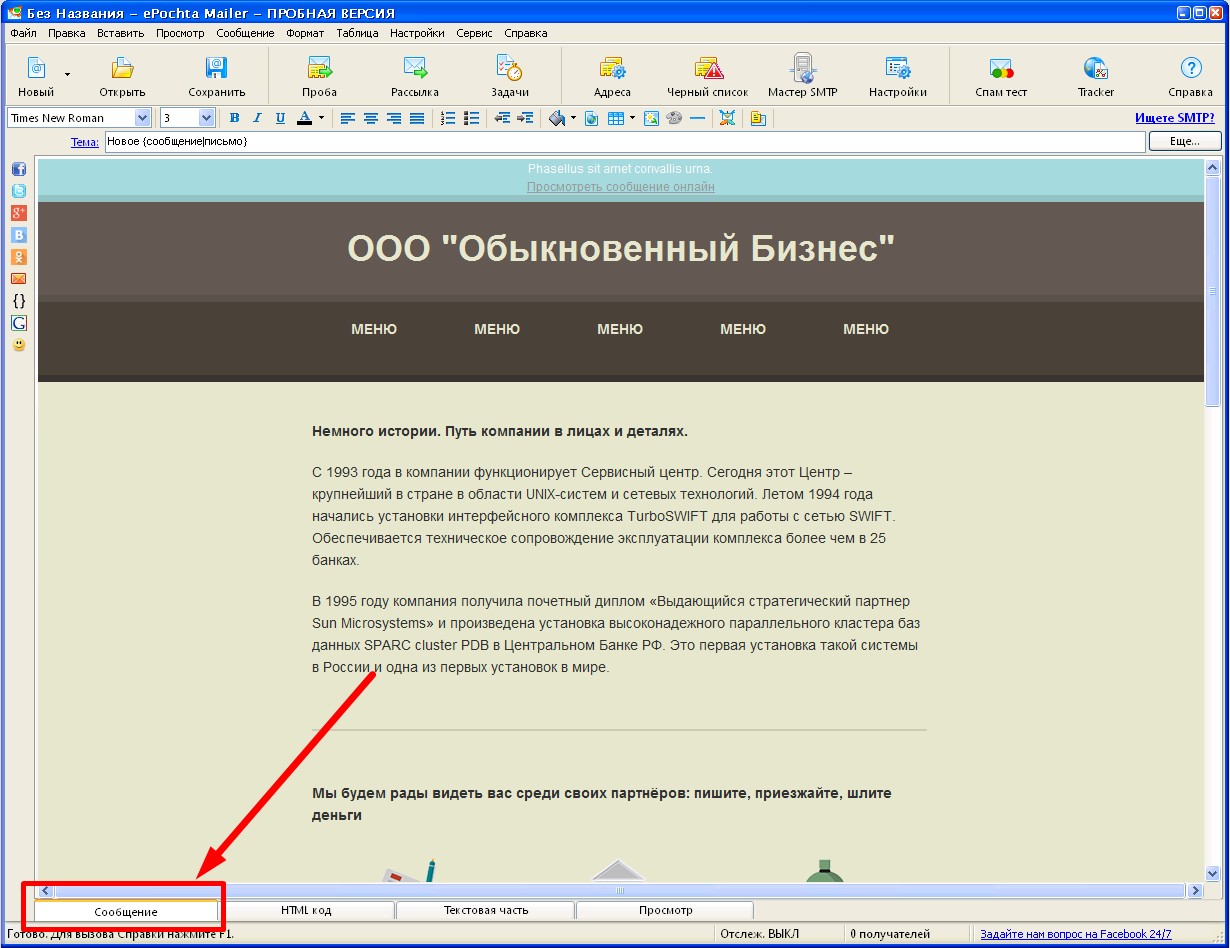Open the fill color dropdown arrow

(x=574, y=118)
